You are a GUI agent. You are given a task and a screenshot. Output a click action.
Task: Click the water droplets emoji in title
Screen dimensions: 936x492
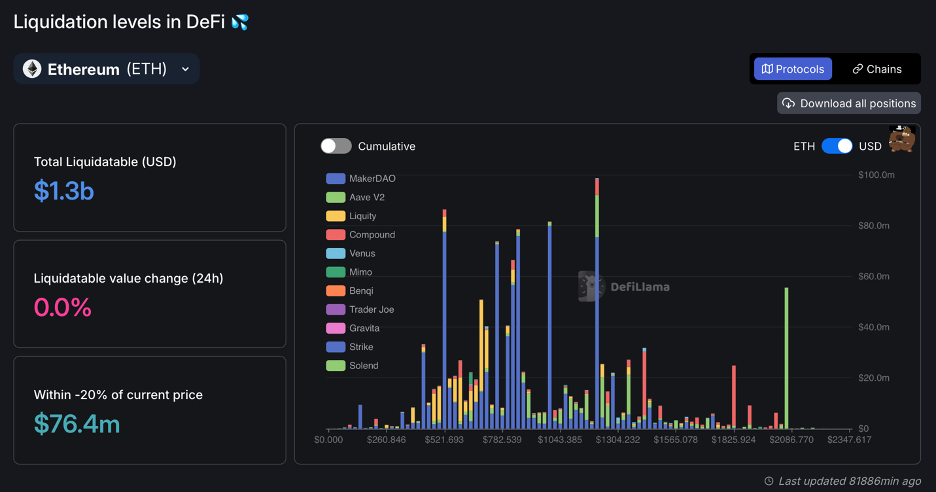(x=240, y=22)
